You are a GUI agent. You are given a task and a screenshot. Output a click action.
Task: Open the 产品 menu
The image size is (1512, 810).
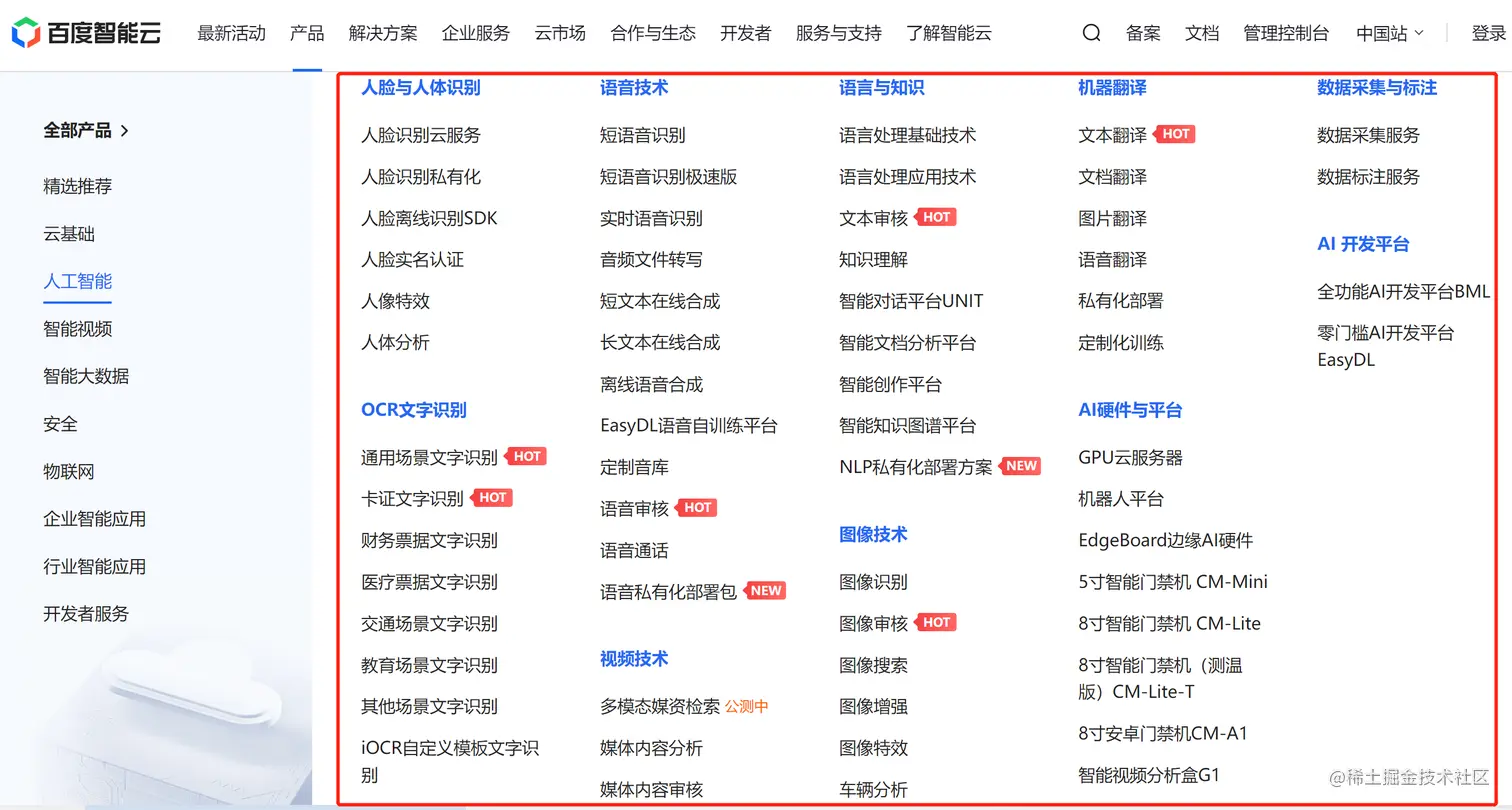307,33
